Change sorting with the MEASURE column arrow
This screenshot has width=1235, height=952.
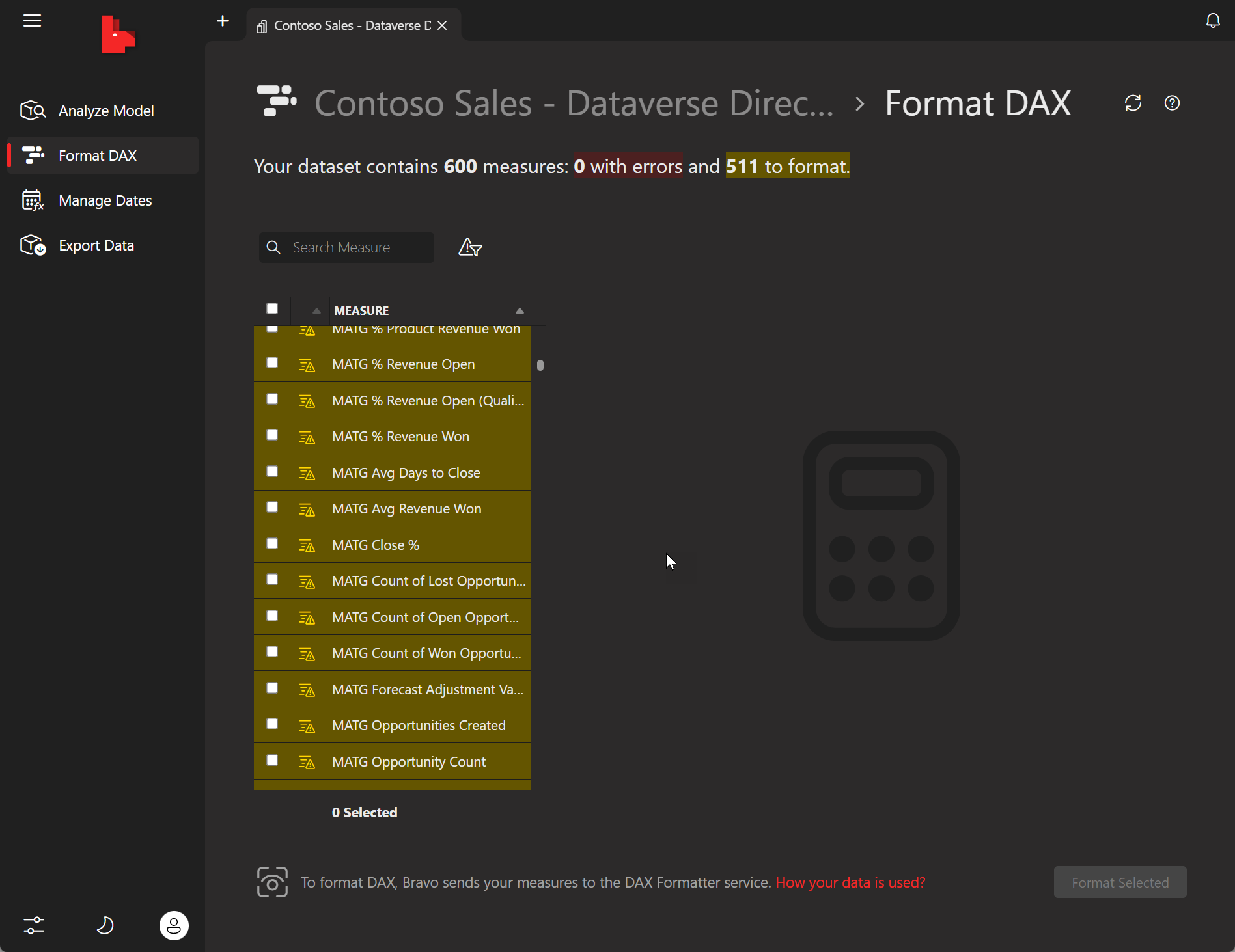[x=520, y=310]
